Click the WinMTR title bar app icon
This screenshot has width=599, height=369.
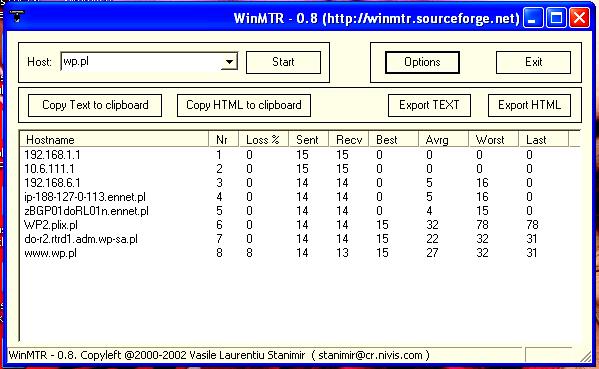(x=16, y=16)
